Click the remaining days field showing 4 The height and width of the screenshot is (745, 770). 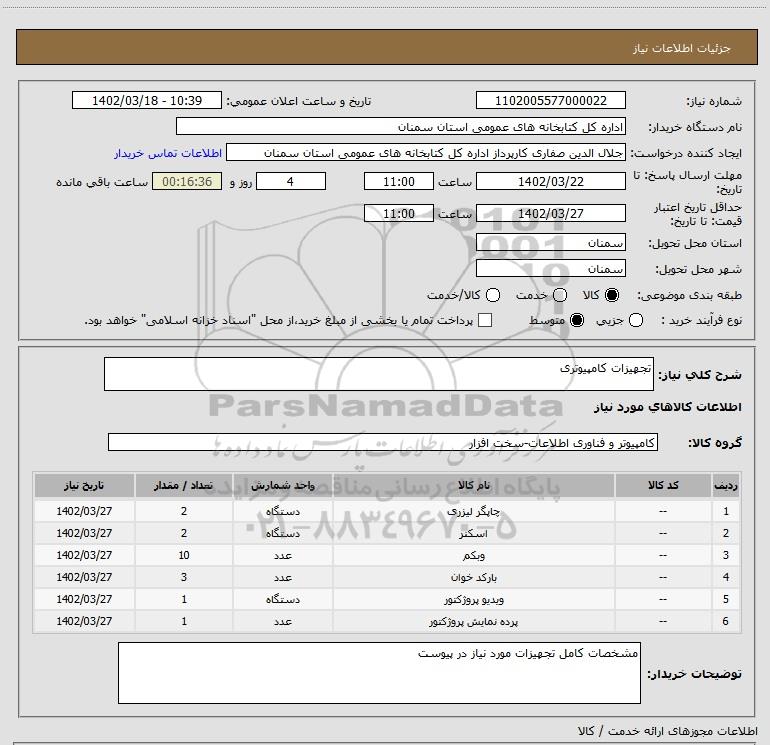pyautogui.click(x=291, y=181)
